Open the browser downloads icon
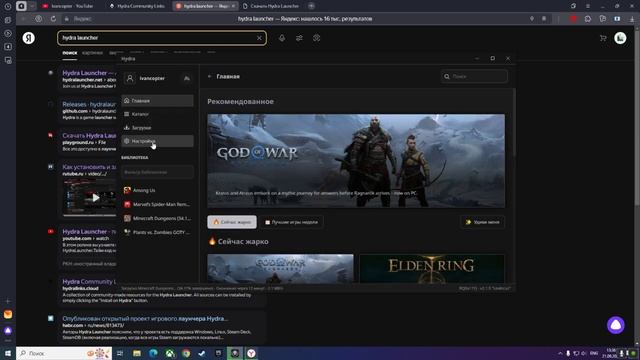640x360 pixels. (632, 19)
